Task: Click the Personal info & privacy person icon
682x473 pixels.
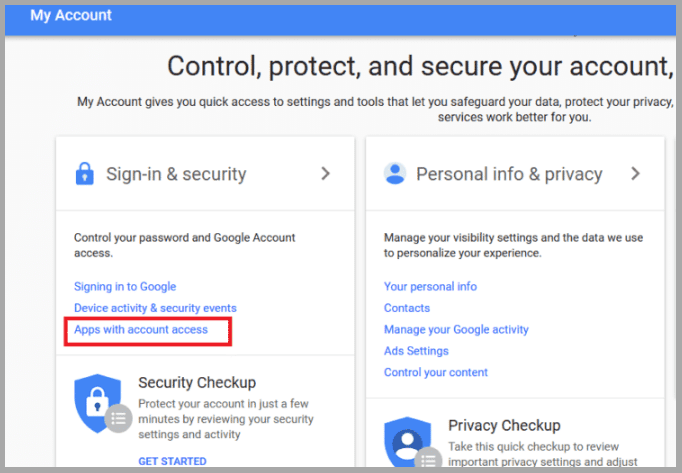Action: (x=395, y=174)
